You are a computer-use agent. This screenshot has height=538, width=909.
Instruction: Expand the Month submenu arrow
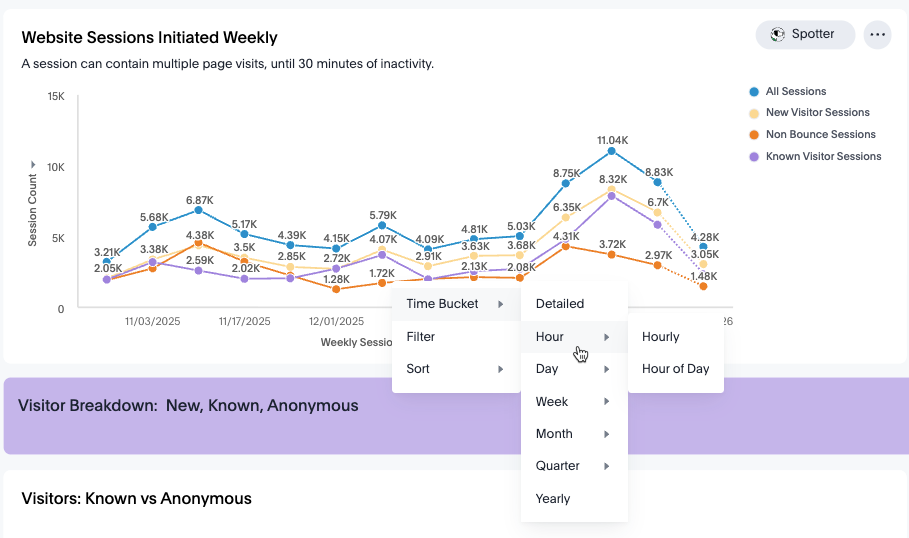606,434
